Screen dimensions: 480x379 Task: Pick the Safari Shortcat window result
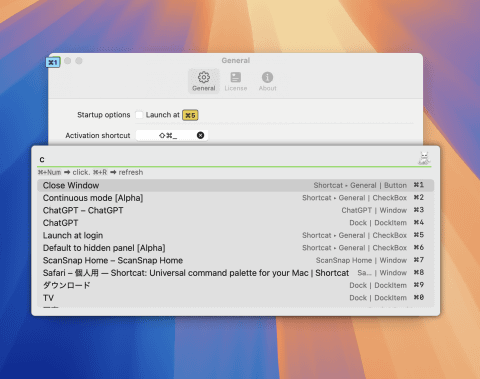[236, 273]
